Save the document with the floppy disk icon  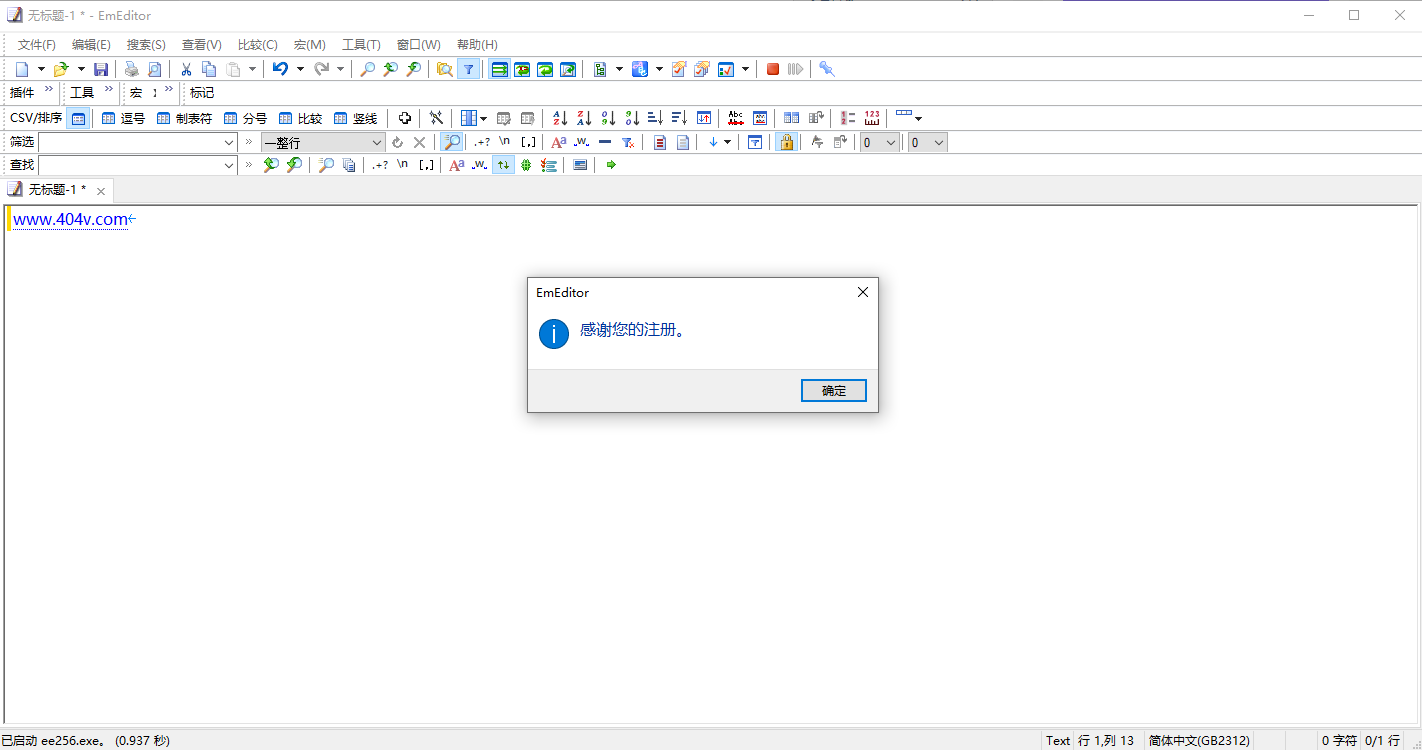coord(101,69)
